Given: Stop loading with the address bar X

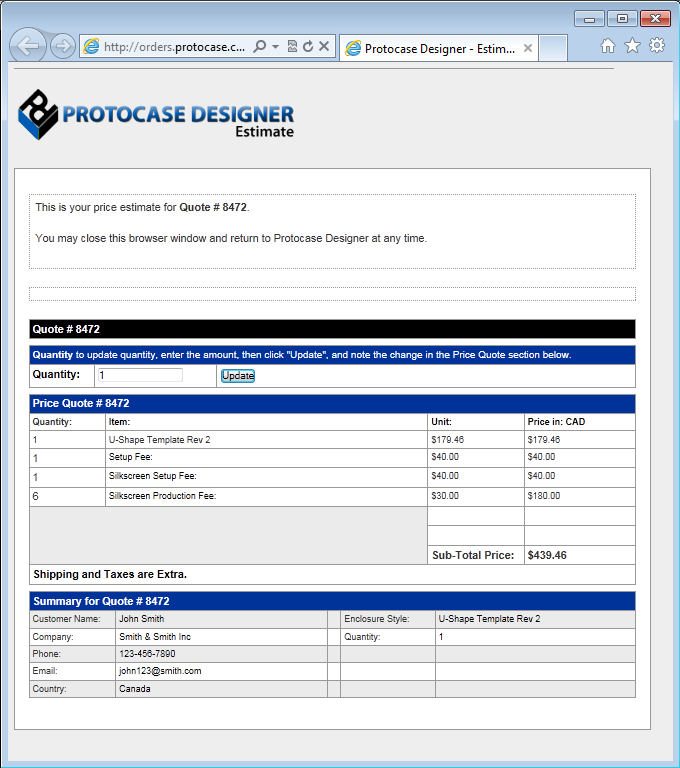Looking at the screenshot, I should [324, 47].
